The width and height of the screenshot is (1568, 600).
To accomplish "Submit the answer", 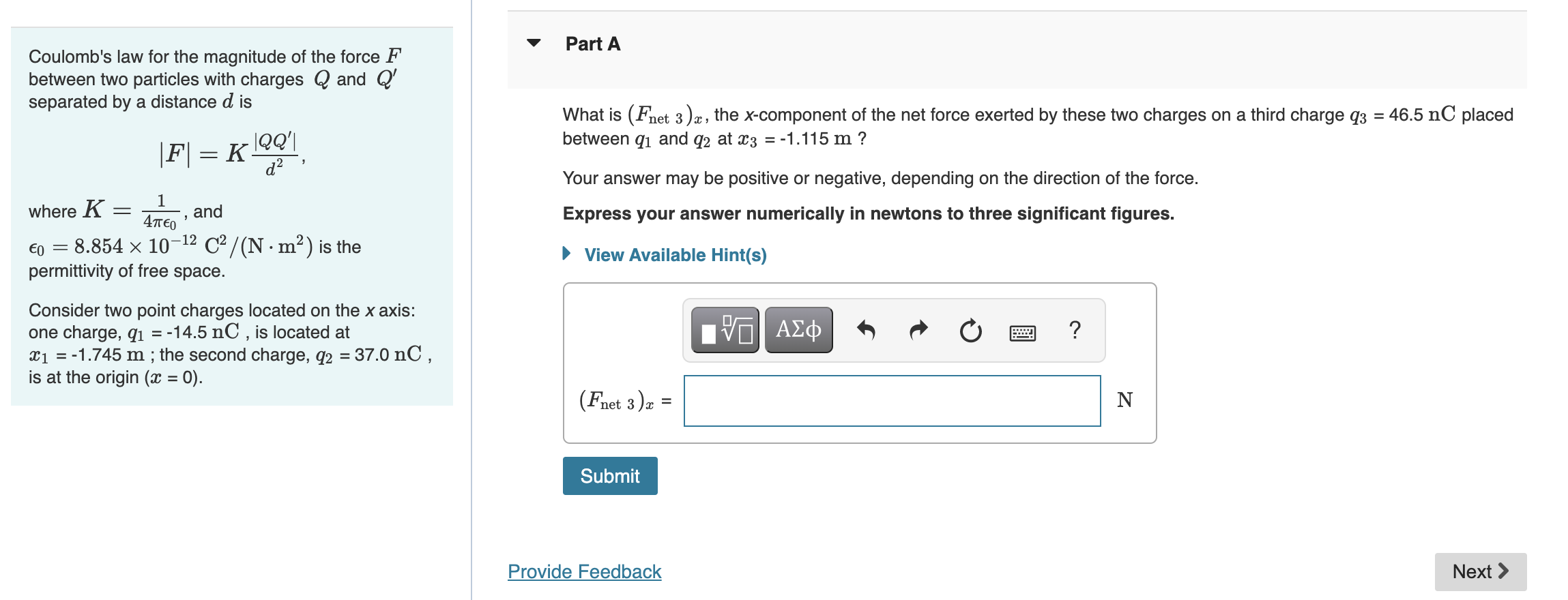I will click(x=609, y=476).
